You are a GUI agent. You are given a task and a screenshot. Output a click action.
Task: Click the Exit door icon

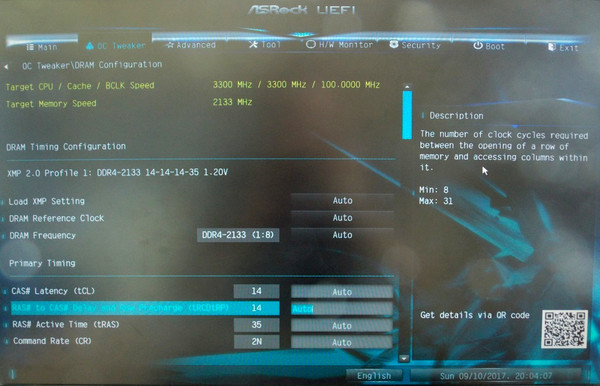point(551,47)
